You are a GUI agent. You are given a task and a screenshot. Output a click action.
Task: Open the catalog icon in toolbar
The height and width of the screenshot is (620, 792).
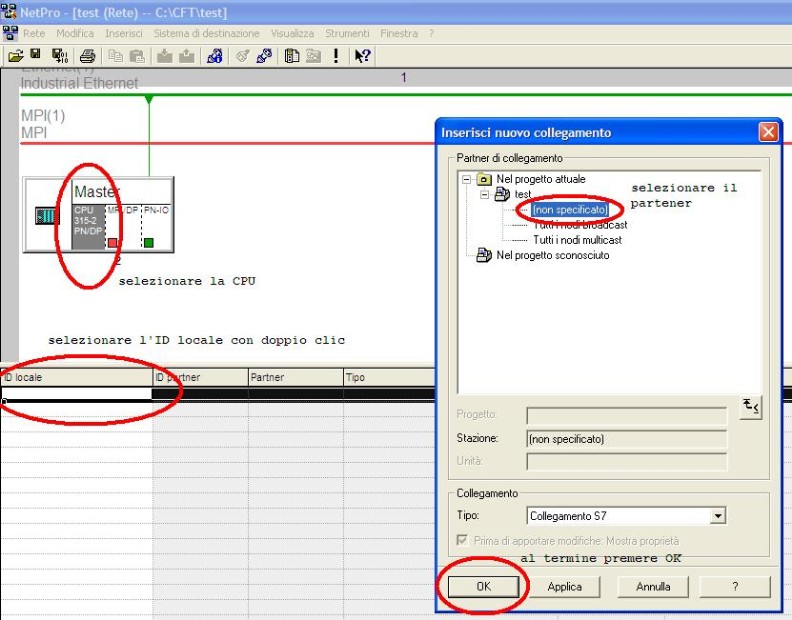coord(291,56)
